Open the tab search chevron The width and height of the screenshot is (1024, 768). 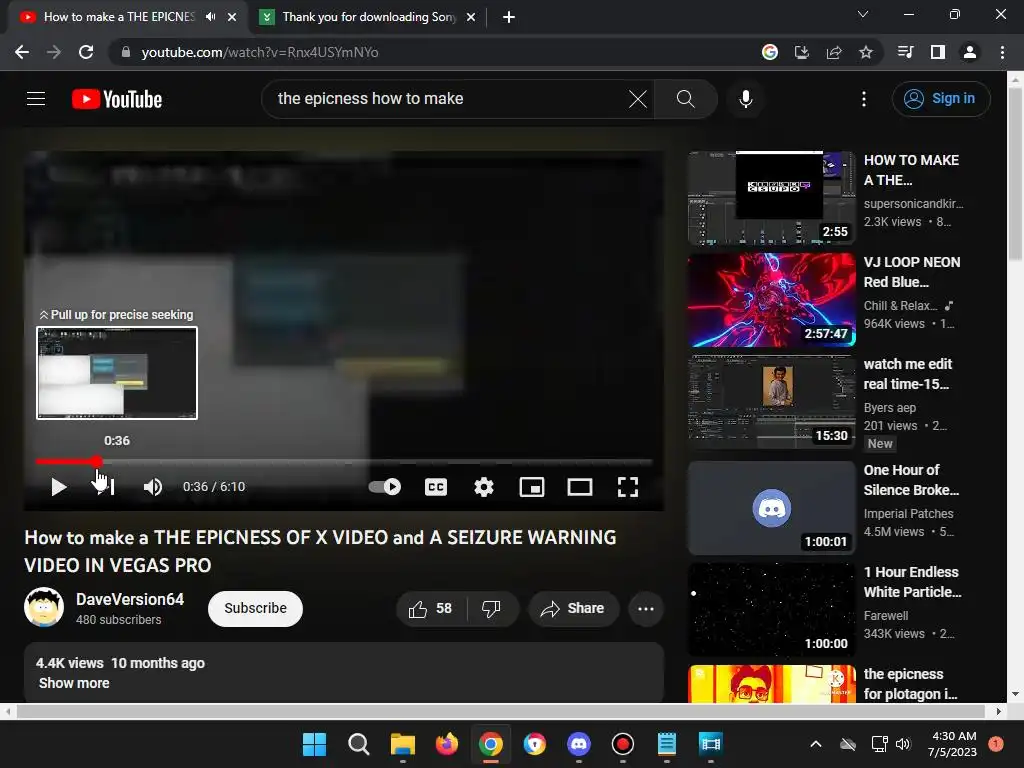coord(863,14)
